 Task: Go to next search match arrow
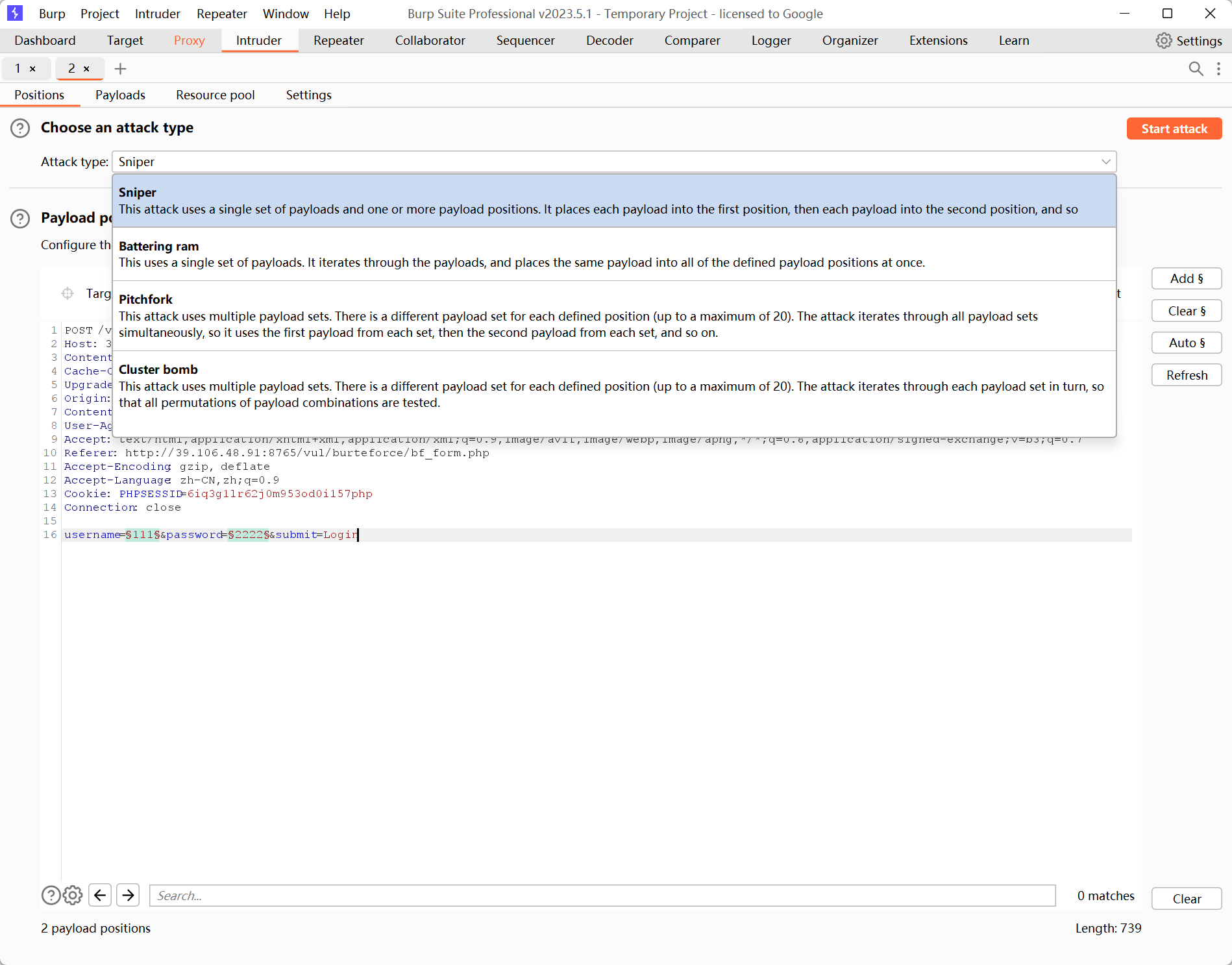(x=129, y=896)
